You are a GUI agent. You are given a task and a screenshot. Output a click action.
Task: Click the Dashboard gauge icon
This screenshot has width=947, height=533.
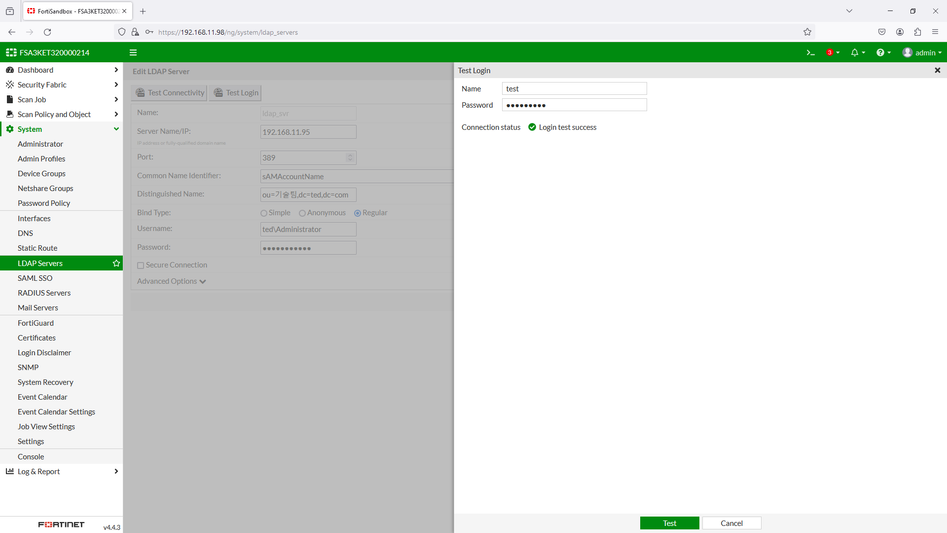(x=10, y=70)
